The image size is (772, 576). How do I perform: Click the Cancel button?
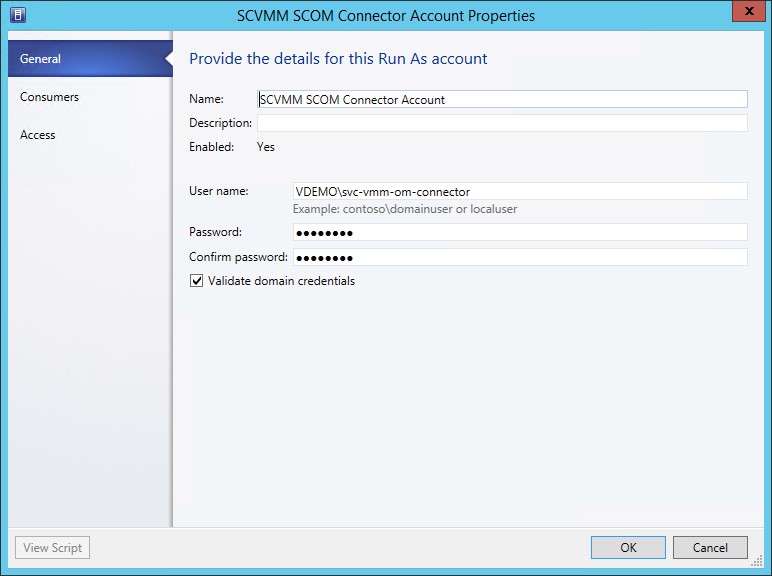(x=710, y=547)
